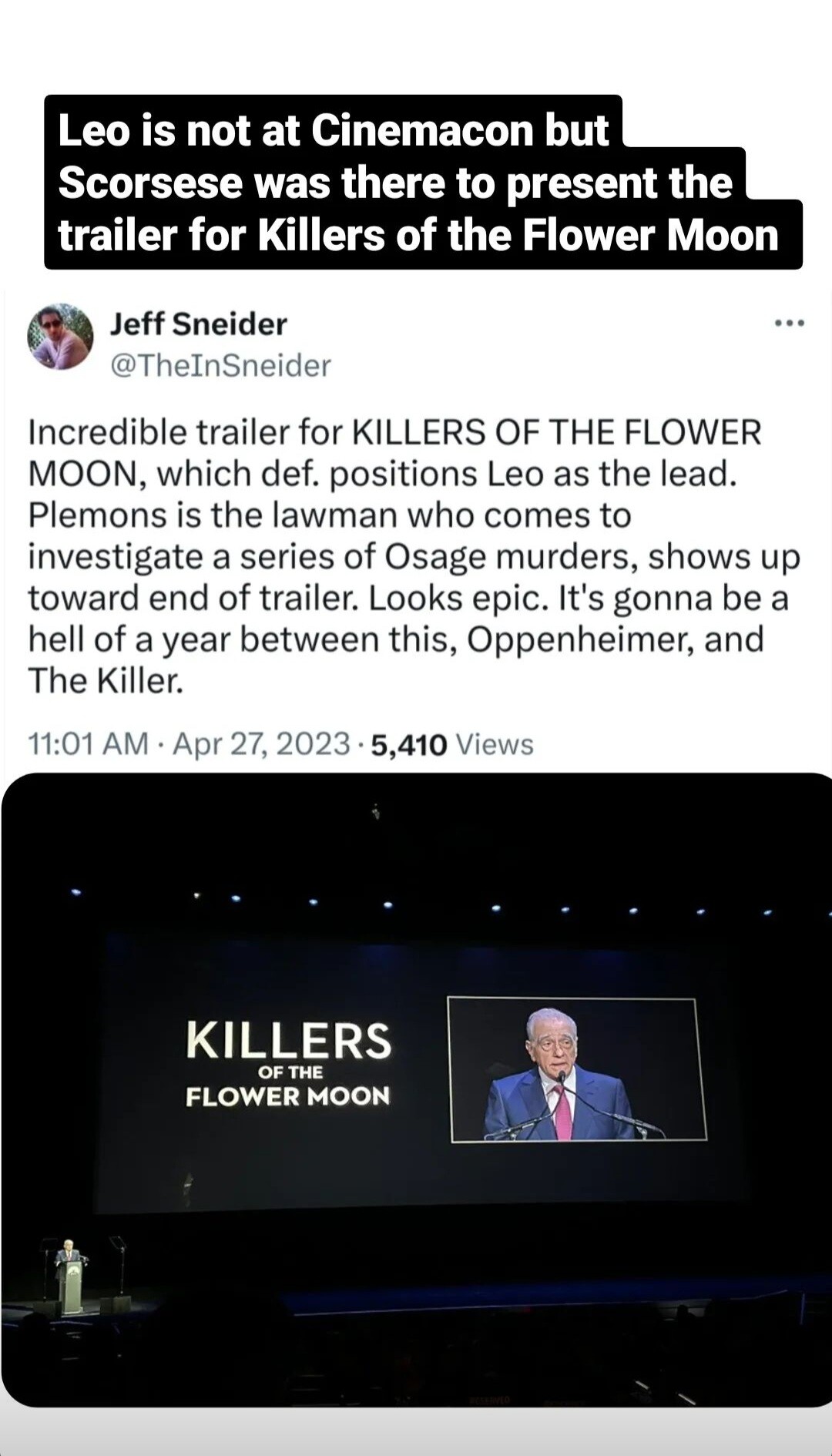This screenshot has height=1456, width=832.
Task: Open the three-dot more options menu
Action: pyautogui.click(x=790, y=324)
